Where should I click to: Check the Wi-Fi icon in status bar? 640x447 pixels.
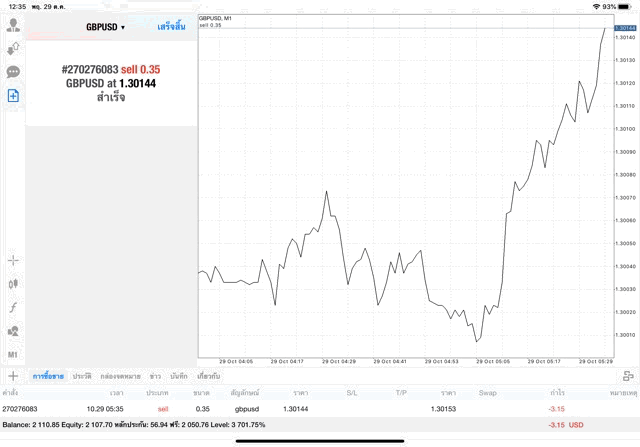point(597,7)
